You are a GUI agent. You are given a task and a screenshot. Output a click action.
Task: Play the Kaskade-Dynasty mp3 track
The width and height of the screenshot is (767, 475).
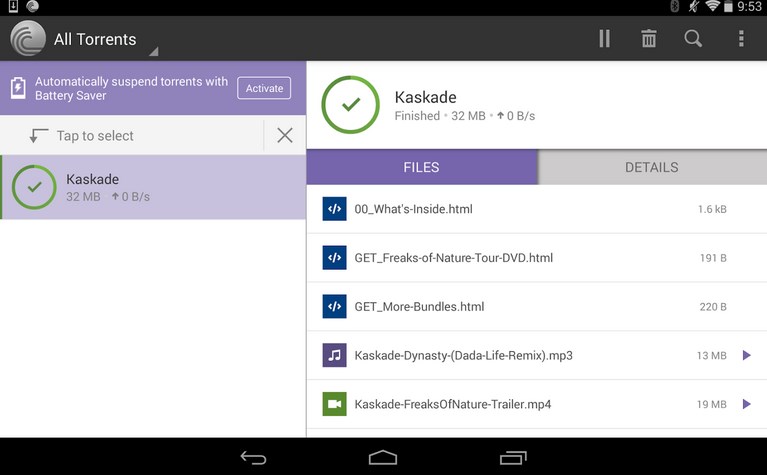[746, 355]
